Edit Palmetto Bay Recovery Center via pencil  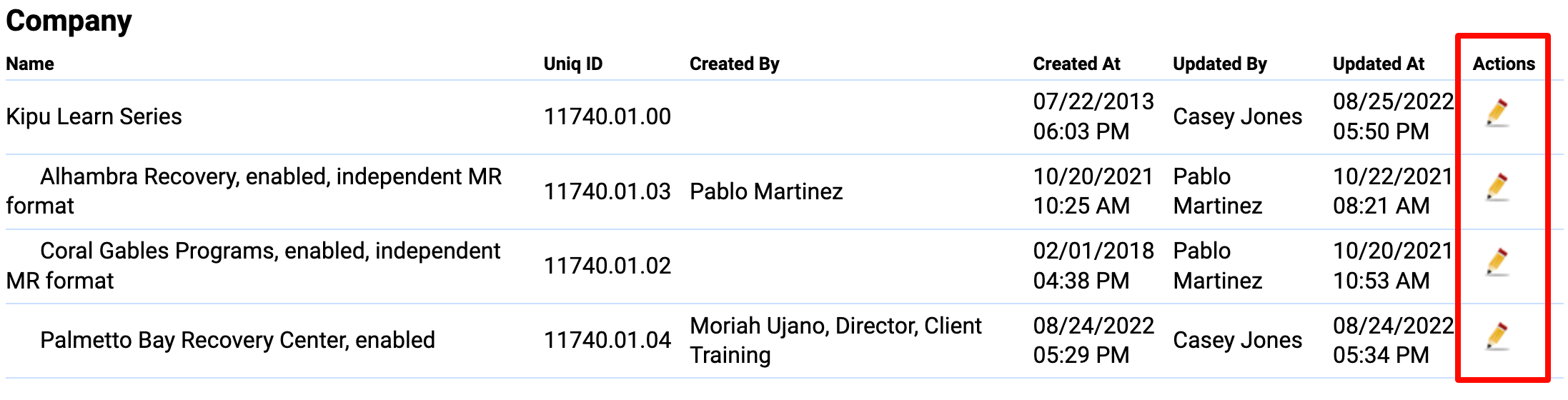tap(1497, 336)
